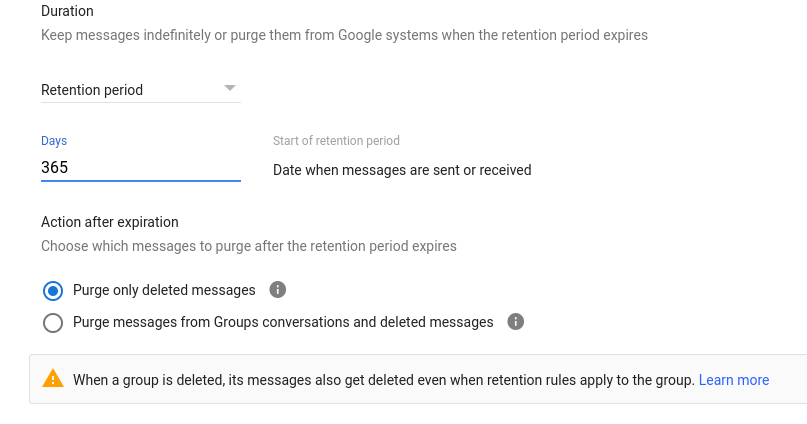Click the 'Purge only deleted messages' label text
This screenshot has width=807, height=424.
pyautogui.click(x=164, y=290)
